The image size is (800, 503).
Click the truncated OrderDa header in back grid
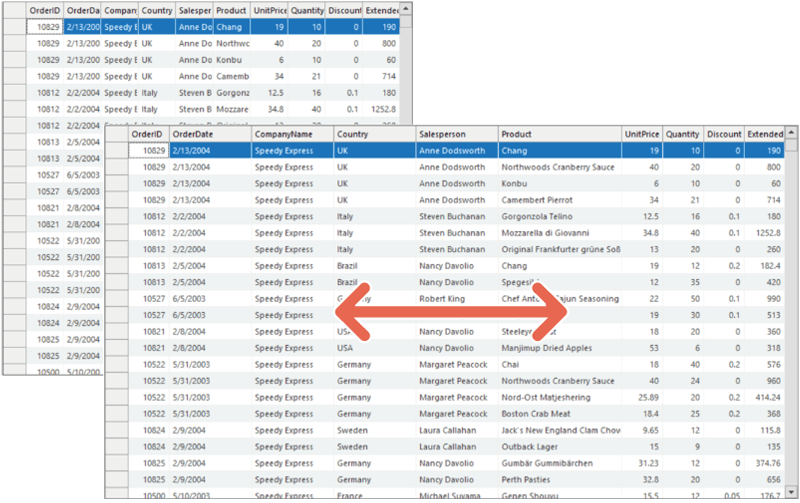coord(82,11)
